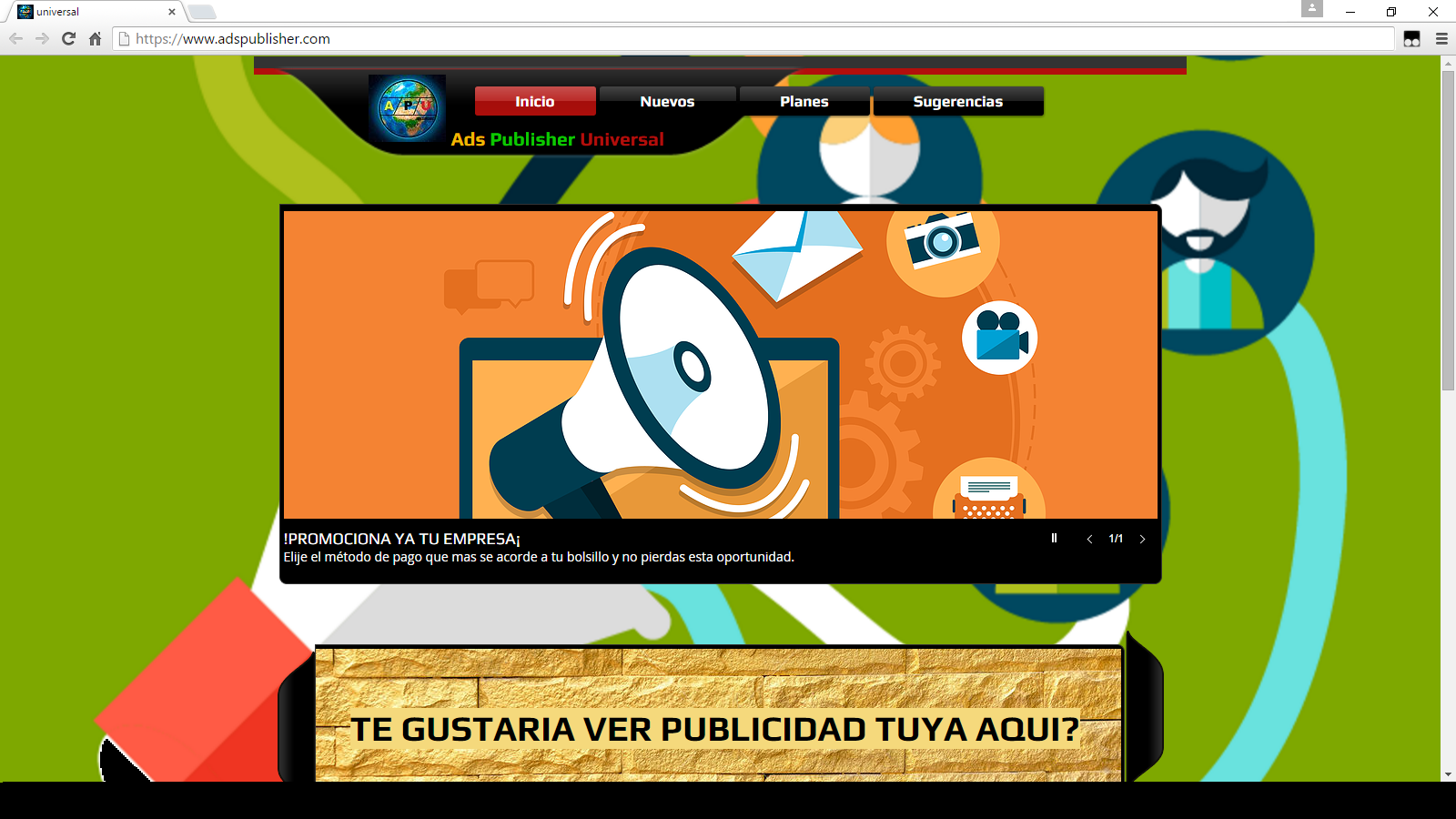The height and width of the screenshot is (819, 1456).
Task: Click the browser back arrow
Action: 15,39
